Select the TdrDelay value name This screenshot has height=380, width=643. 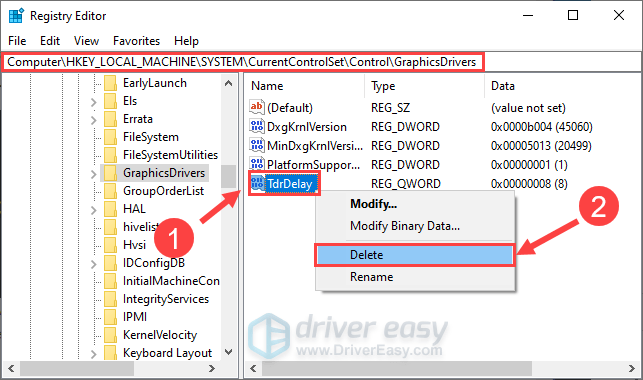click(x=290, y=184)
